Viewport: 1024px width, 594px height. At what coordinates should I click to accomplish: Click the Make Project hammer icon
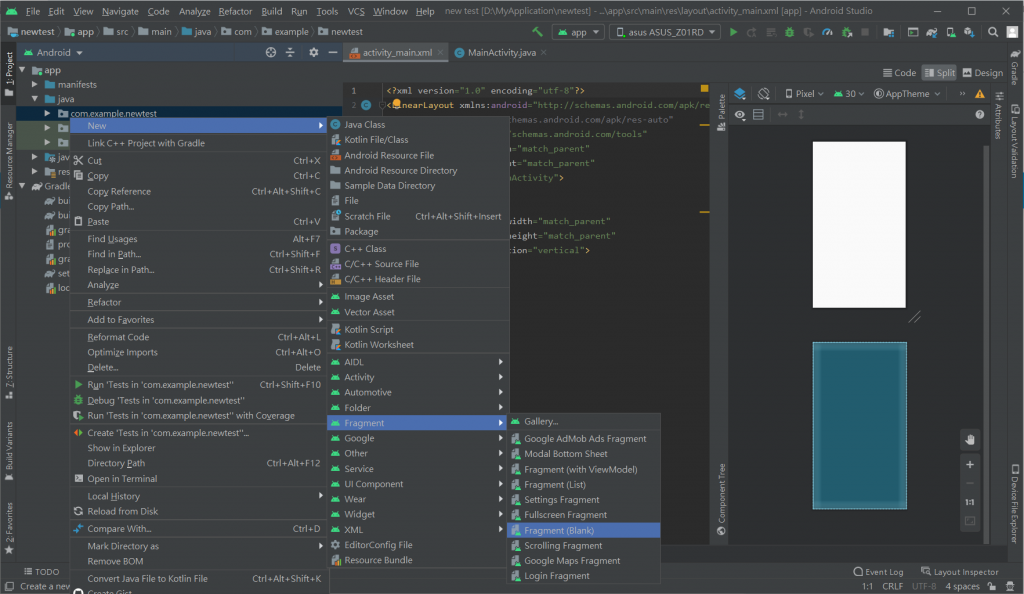(539, 32)
